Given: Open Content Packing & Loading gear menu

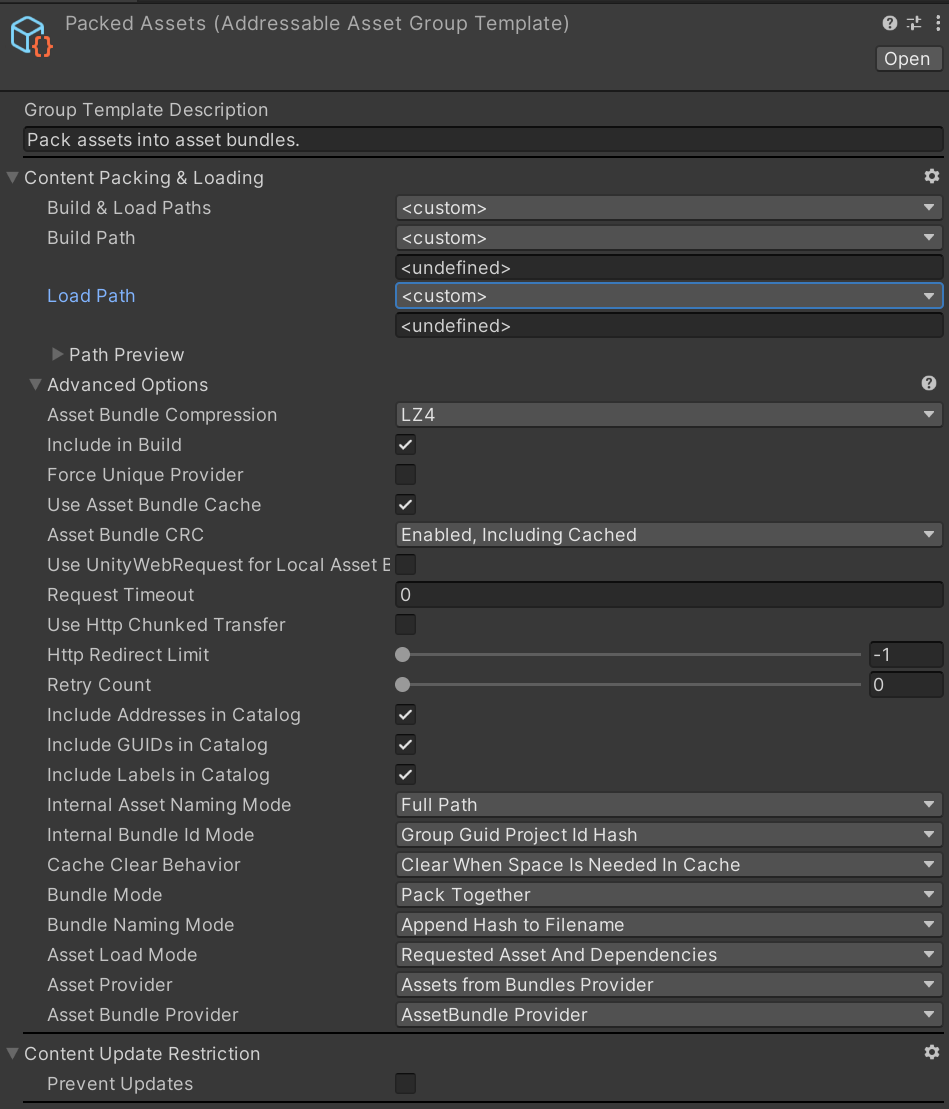Looking at the screenshot, I should coord(931,177).
